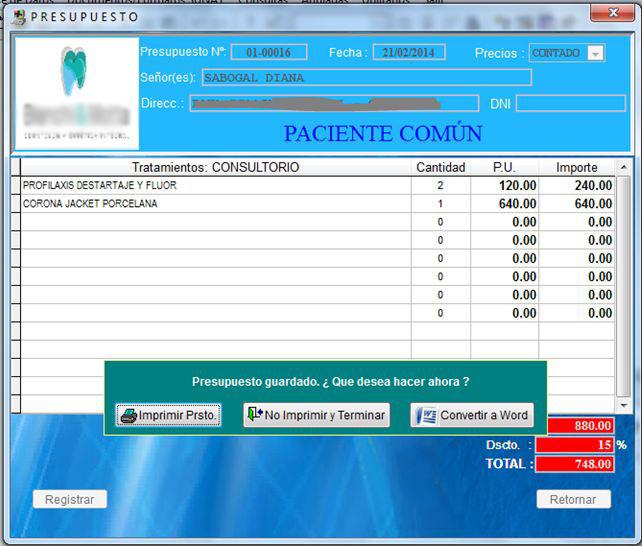Viewport: 643px width, 548px height.
Task: Click quantity 1 for CORONA JACKET row
Action: point(440,204)
